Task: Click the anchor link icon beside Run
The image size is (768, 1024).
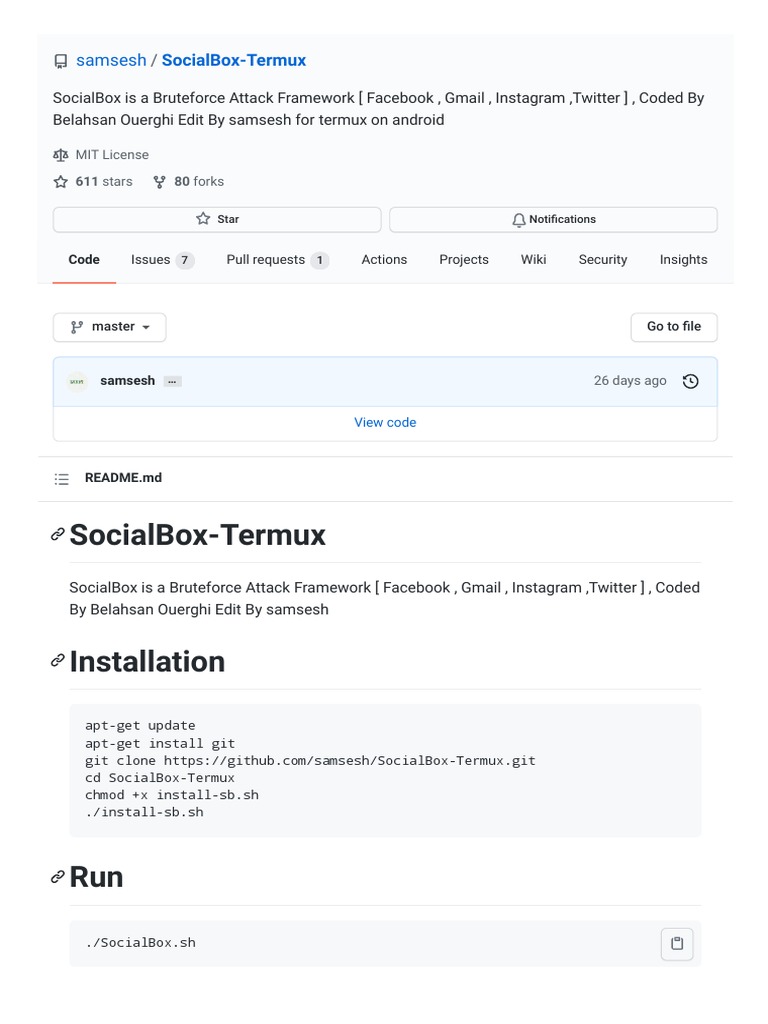Action: click(58, 877)
